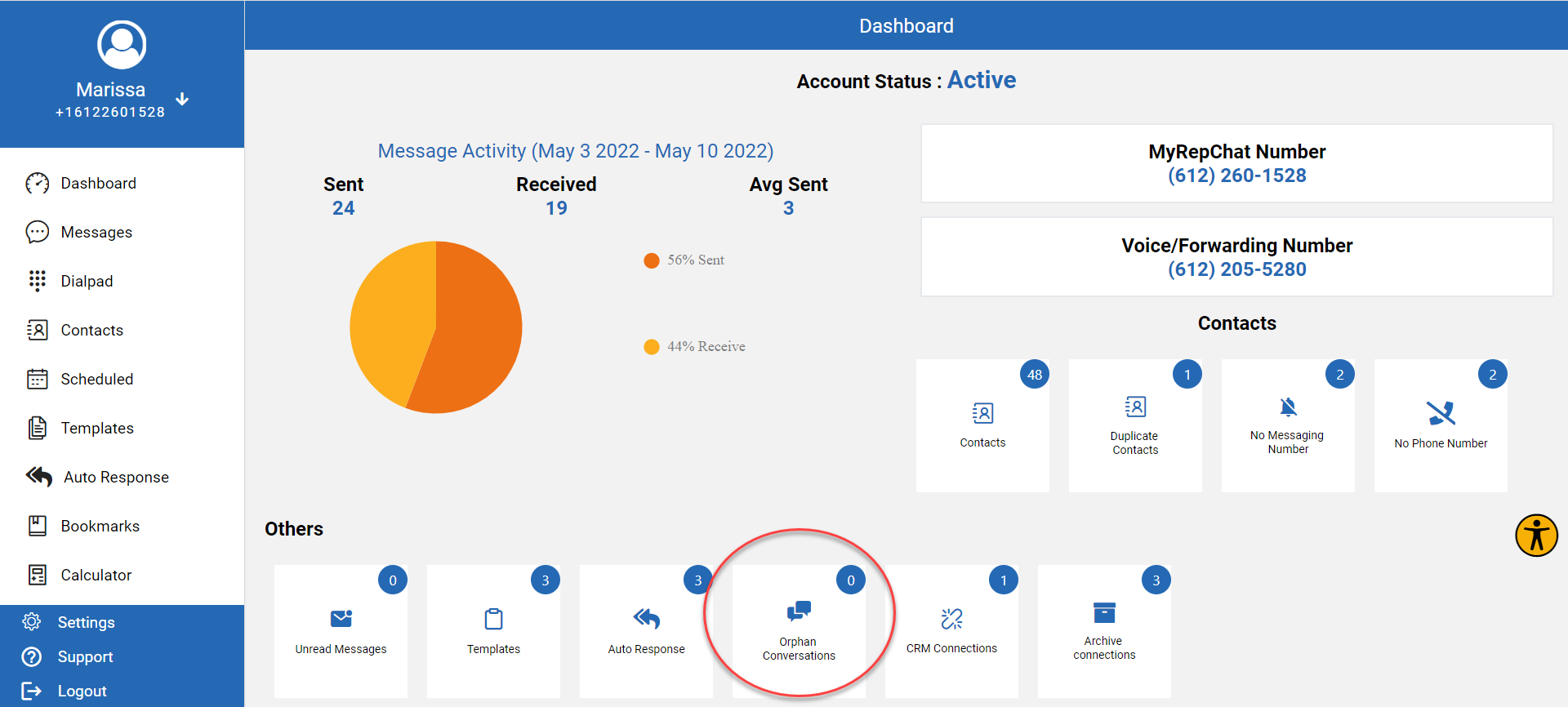Click the Archive connections box icon
This screenshot has height=707, width=1568.
[x=1104, y=612]
